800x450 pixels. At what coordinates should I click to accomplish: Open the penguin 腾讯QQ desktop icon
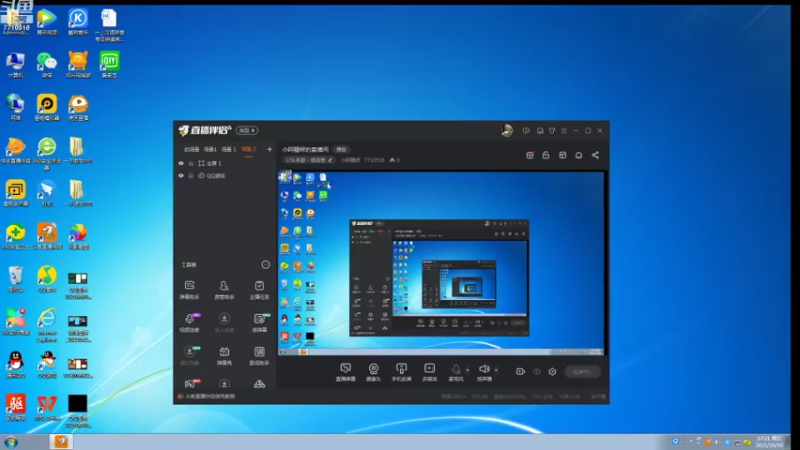click(16, 365)
